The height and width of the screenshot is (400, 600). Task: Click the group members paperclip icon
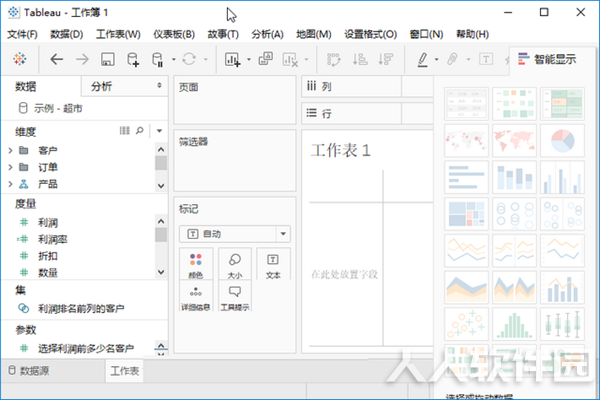point(452,59)
